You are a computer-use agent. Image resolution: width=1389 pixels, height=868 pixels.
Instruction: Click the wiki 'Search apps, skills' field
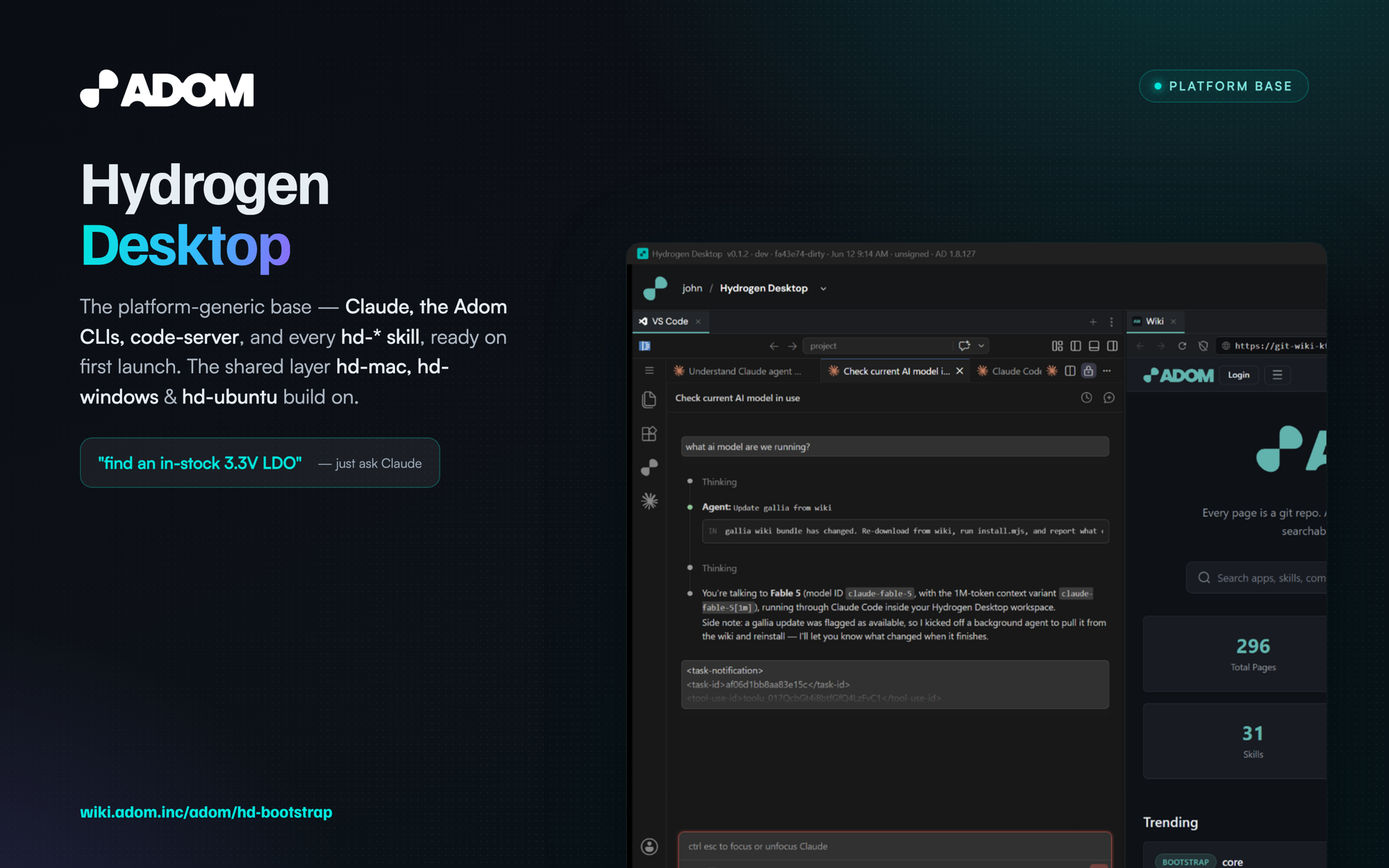coord(1257,578)
